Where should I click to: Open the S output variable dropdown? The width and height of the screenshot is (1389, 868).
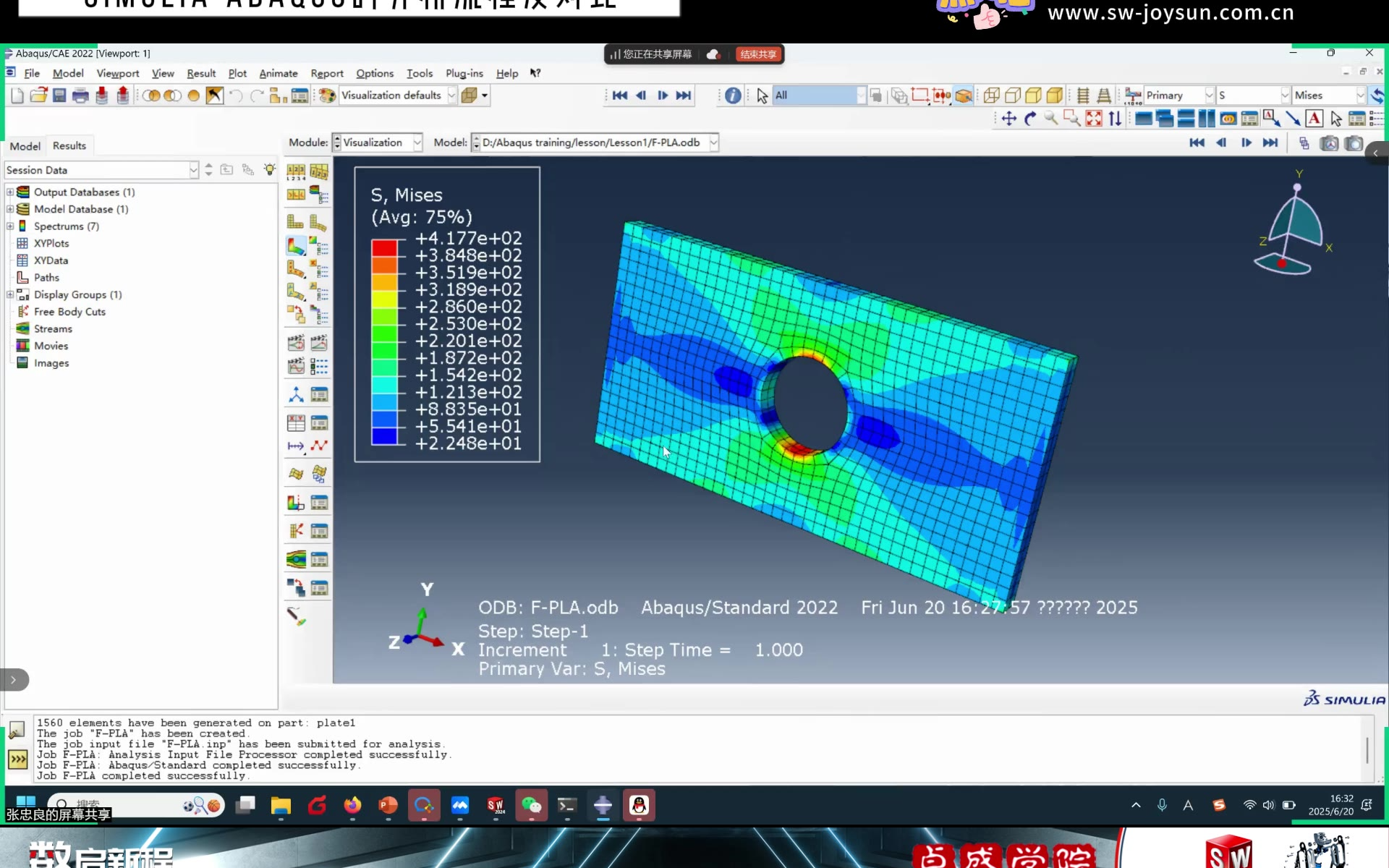point(1285,95)
